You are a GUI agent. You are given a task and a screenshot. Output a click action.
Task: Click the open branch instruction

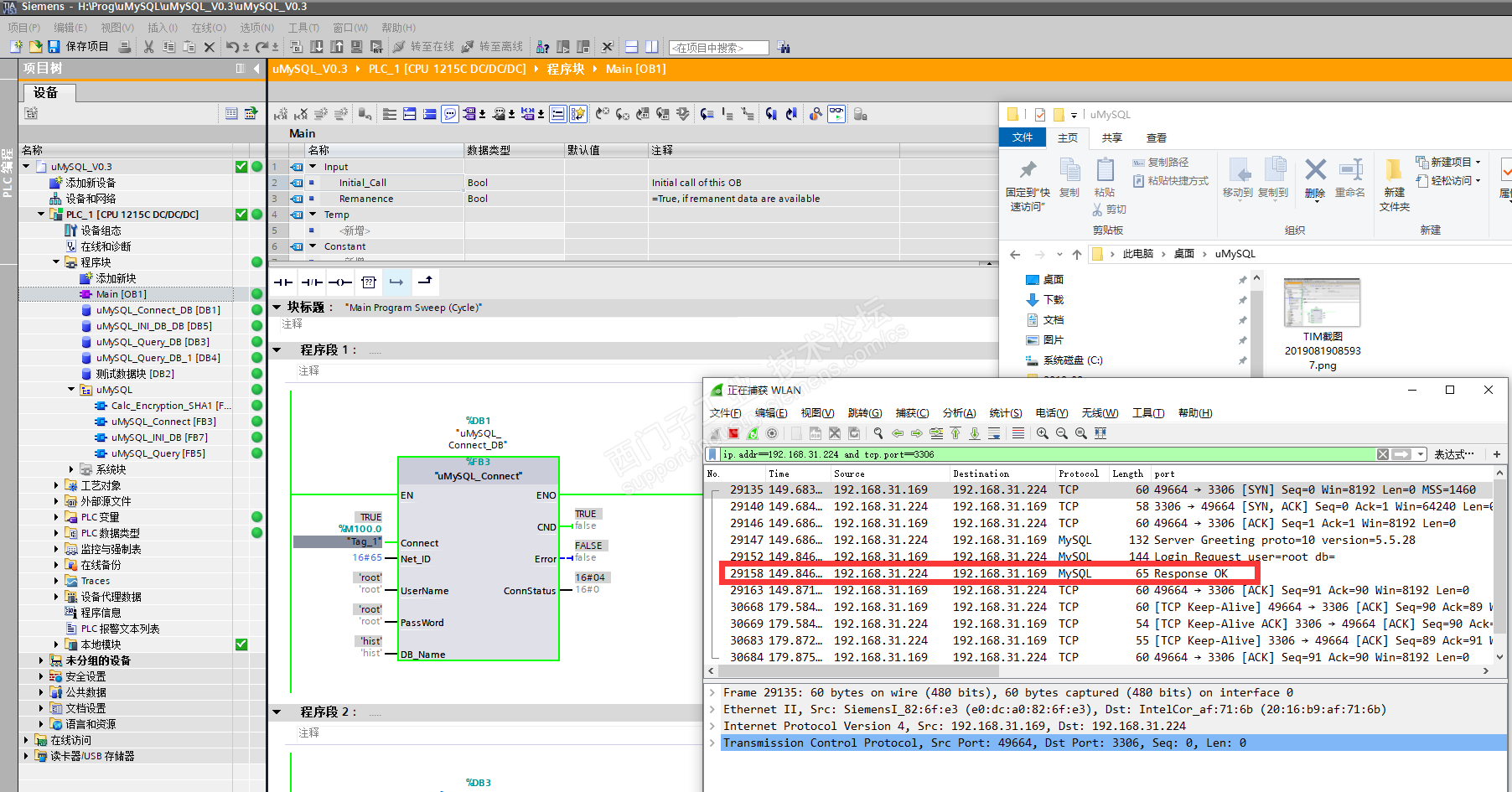click(x=396, y=282)
